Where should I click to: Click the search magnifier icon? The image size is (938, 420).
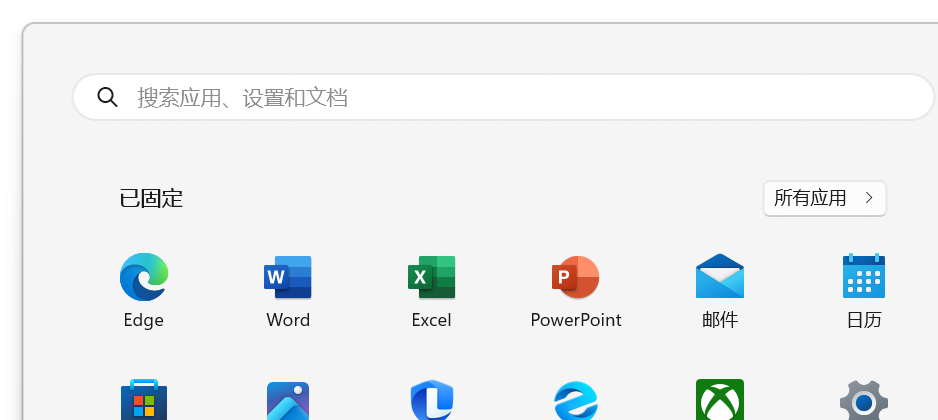coord(107,97)
